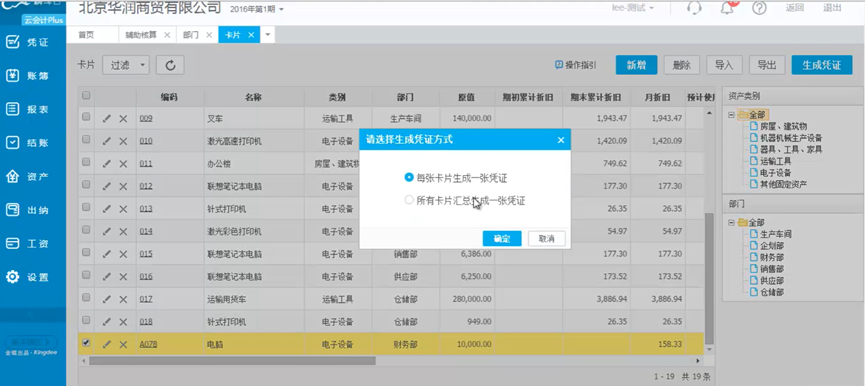Click the table horizontal scrollbar
Viewport: 865px width, 386px height.
pyautogui.click(x=232, y=361)
